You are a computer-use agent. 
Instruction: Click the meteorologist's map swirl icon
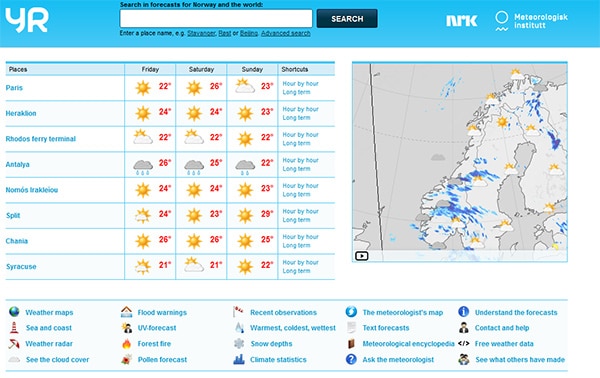[351, 312]
